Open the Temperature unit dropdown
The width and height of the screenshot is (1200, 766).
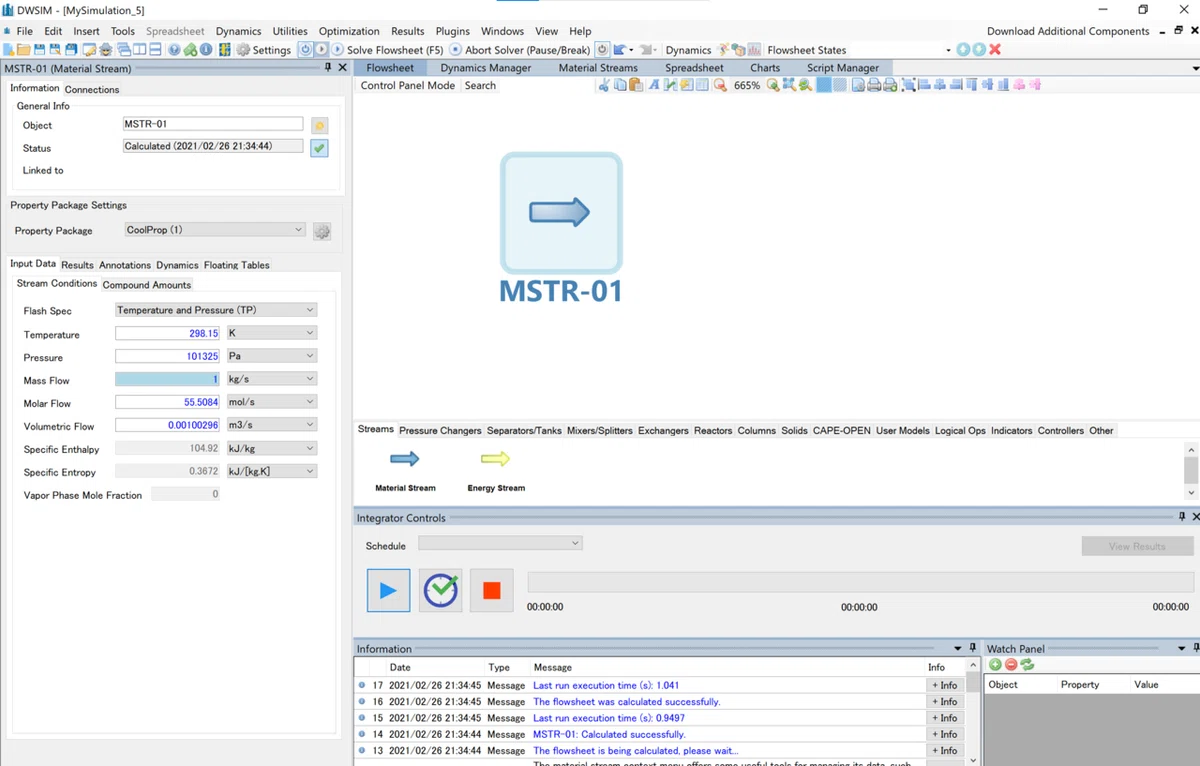click(272, 333)
